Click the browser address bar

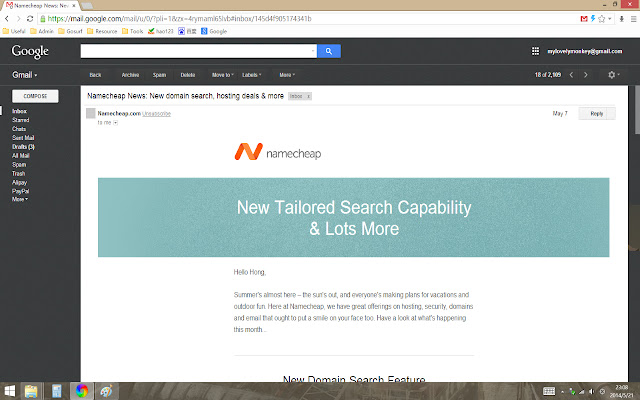(x=308, y=19)
